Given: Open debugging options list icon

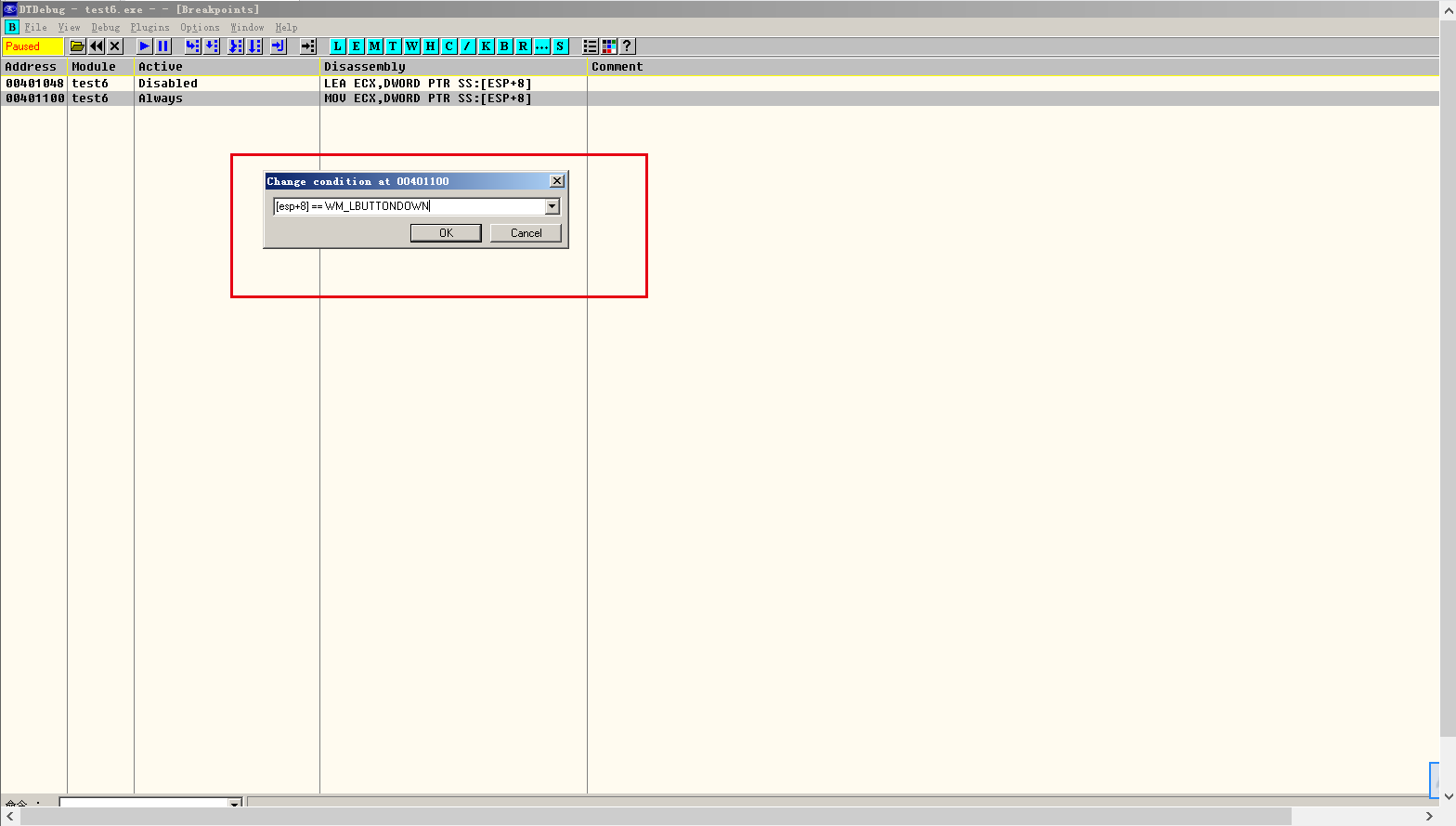Looking at the screenshot, I should 591,46.
